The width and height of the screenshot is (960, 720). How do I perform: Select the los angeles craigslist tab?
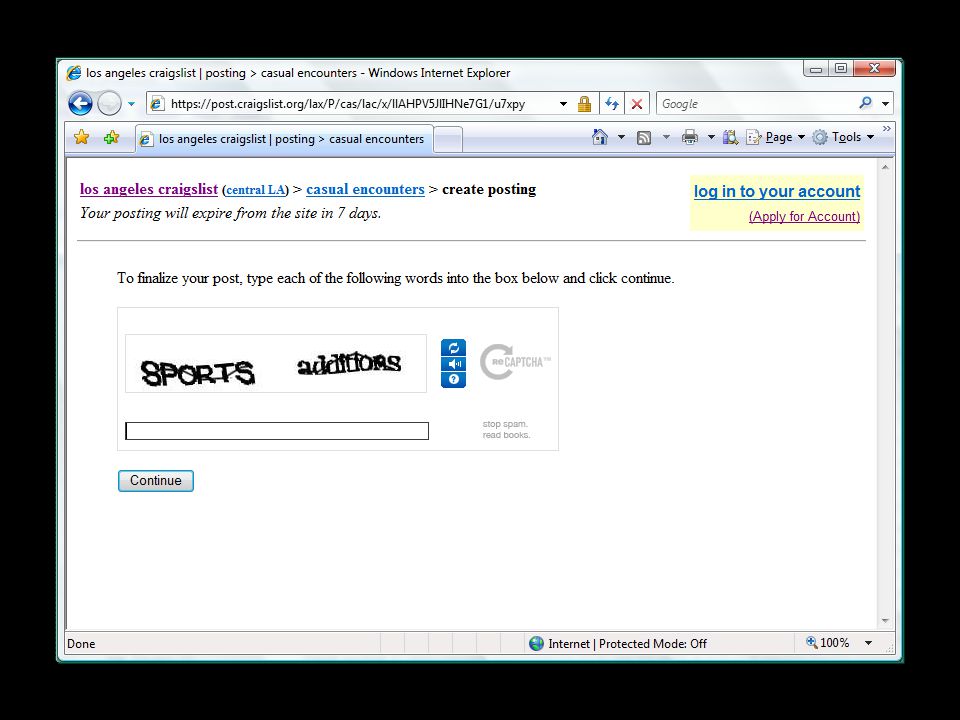click(285, 139)
